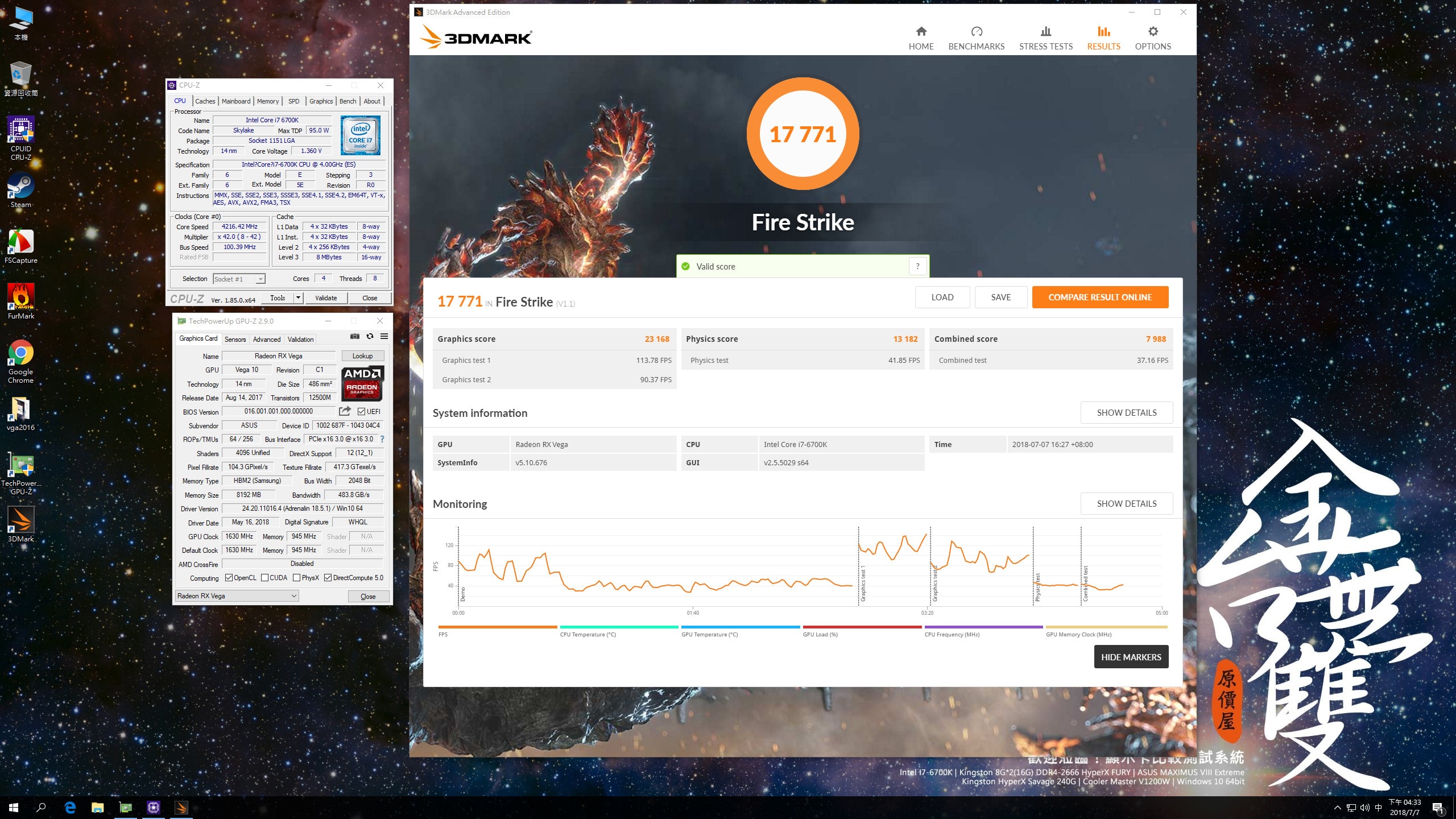Open the Socket #1 selection dropdown in CPU-Z
The width and height of the screenshot is (1456, 819).
[239, 279]
